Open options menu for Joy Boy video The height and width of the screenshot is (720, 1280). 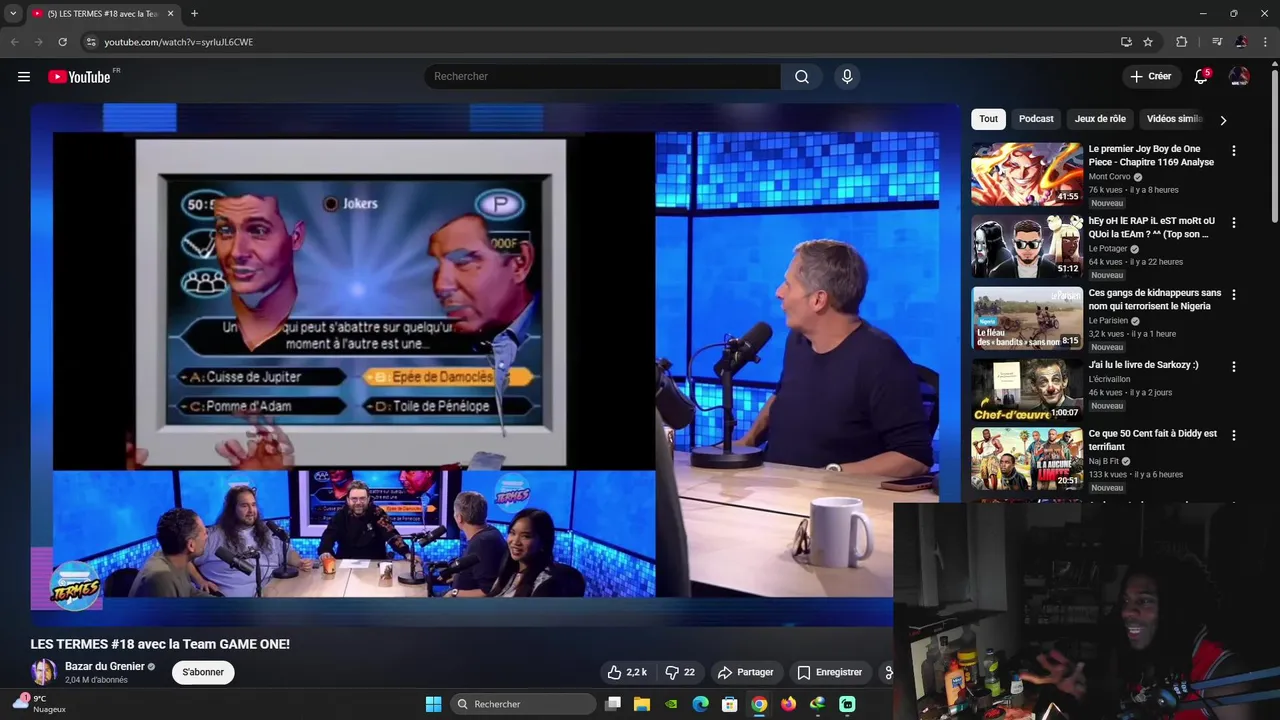click(x=1233, y=151)
